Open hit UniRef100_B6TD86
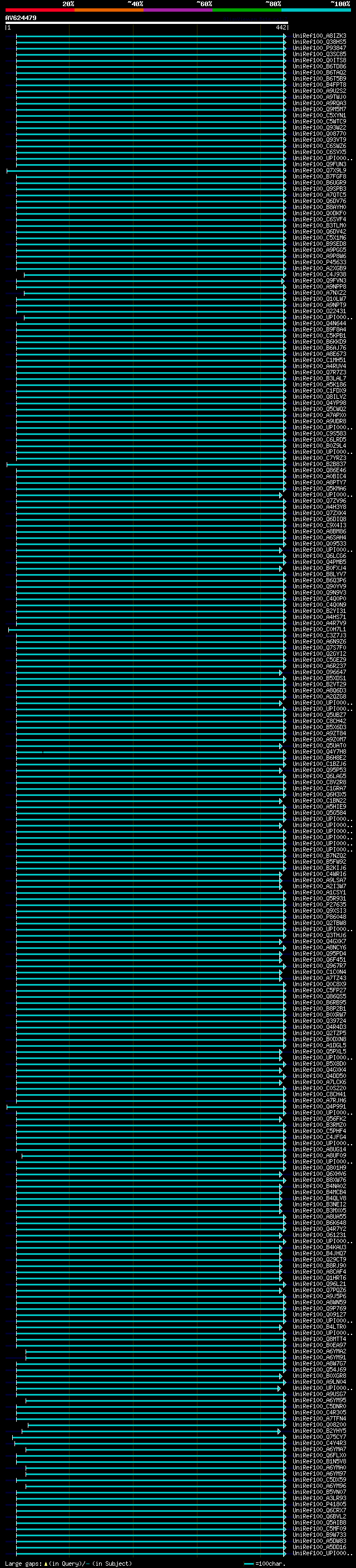The image size is (356, 1568). [x=319, y=66]
